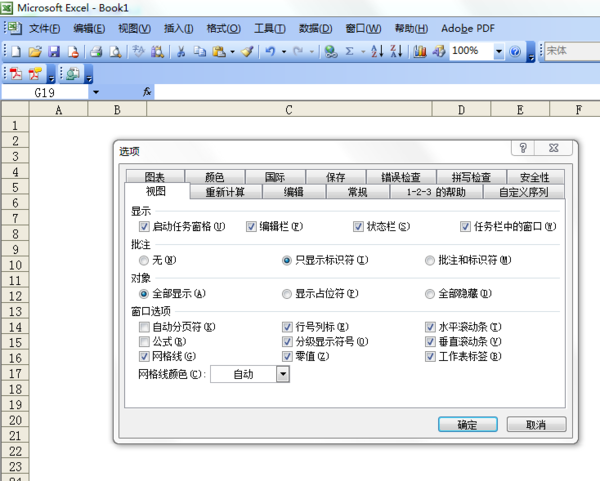Click the New workbook icon
Image resolution: width=600 pixels, height=481 pixels.
(x=16, y=51)
